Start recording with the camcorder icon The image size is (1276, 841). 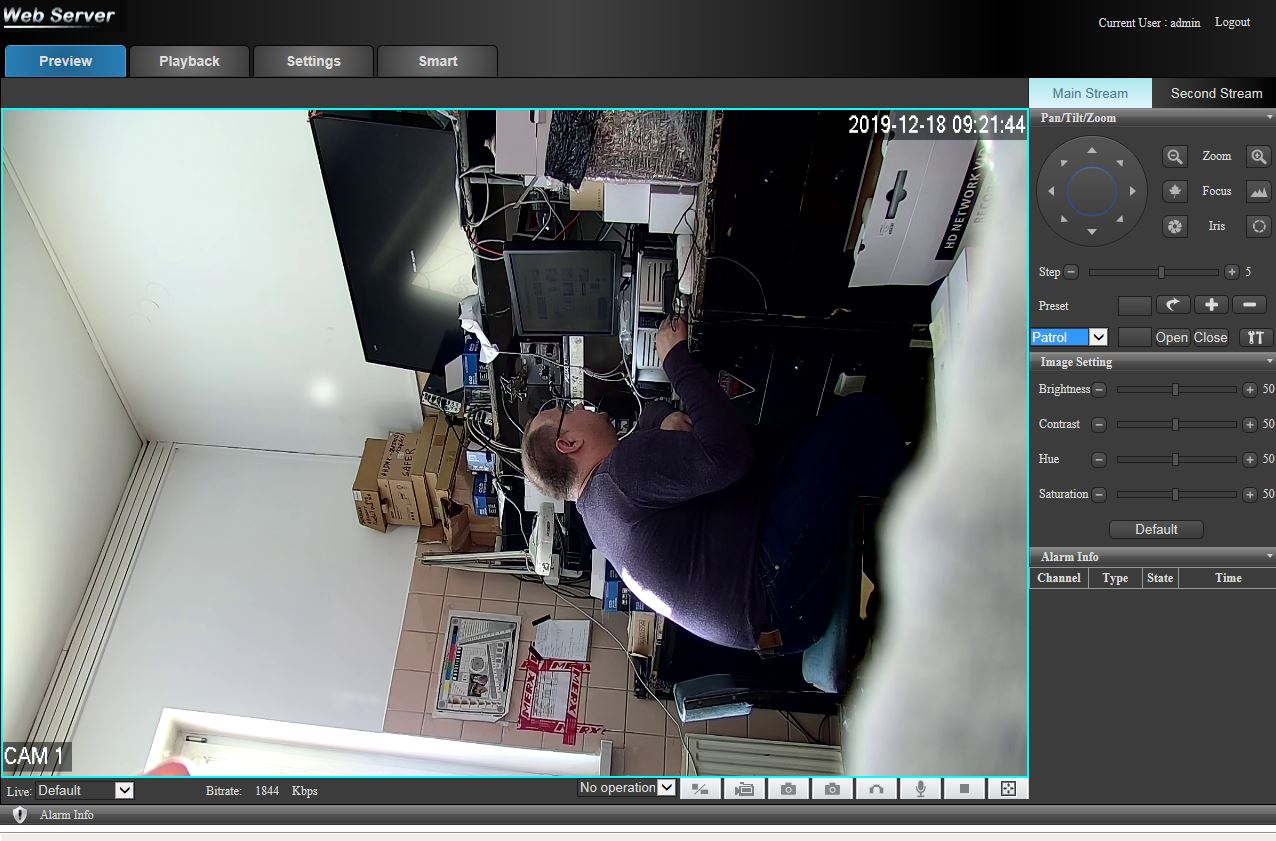tap(744, 789)
